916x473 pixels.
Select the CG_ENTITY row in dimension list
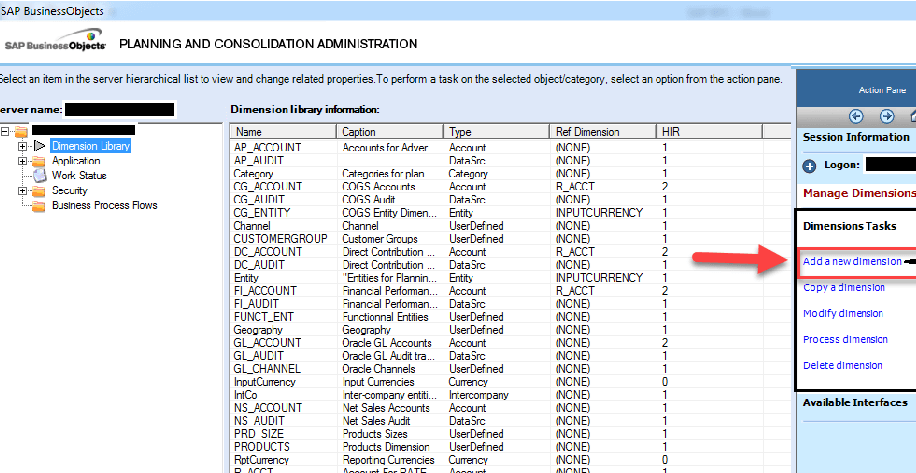coord(260,212)
